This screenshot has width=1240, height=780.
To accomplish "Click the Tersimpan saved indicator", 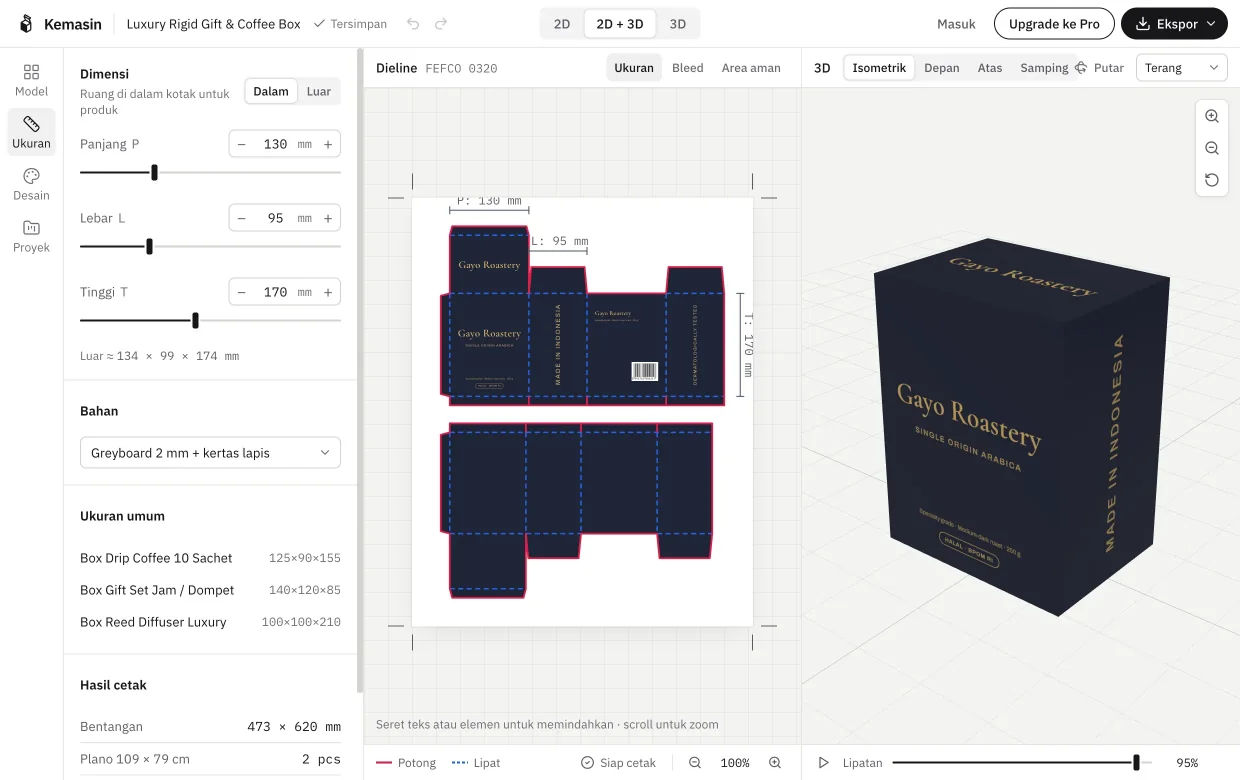I will [x=350, y=24].
